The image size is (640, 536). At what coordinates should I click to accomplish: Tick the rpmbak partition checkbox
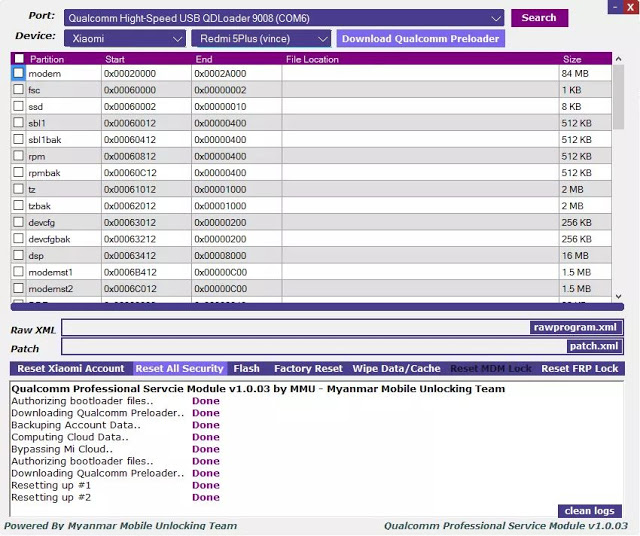tap(18, 172)
